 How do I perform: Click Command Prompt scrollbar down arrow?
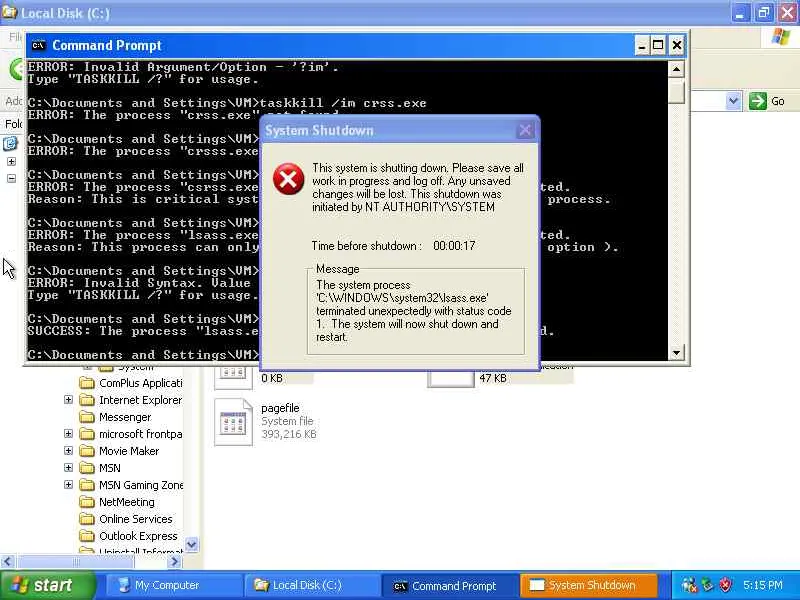pos(677,353)
